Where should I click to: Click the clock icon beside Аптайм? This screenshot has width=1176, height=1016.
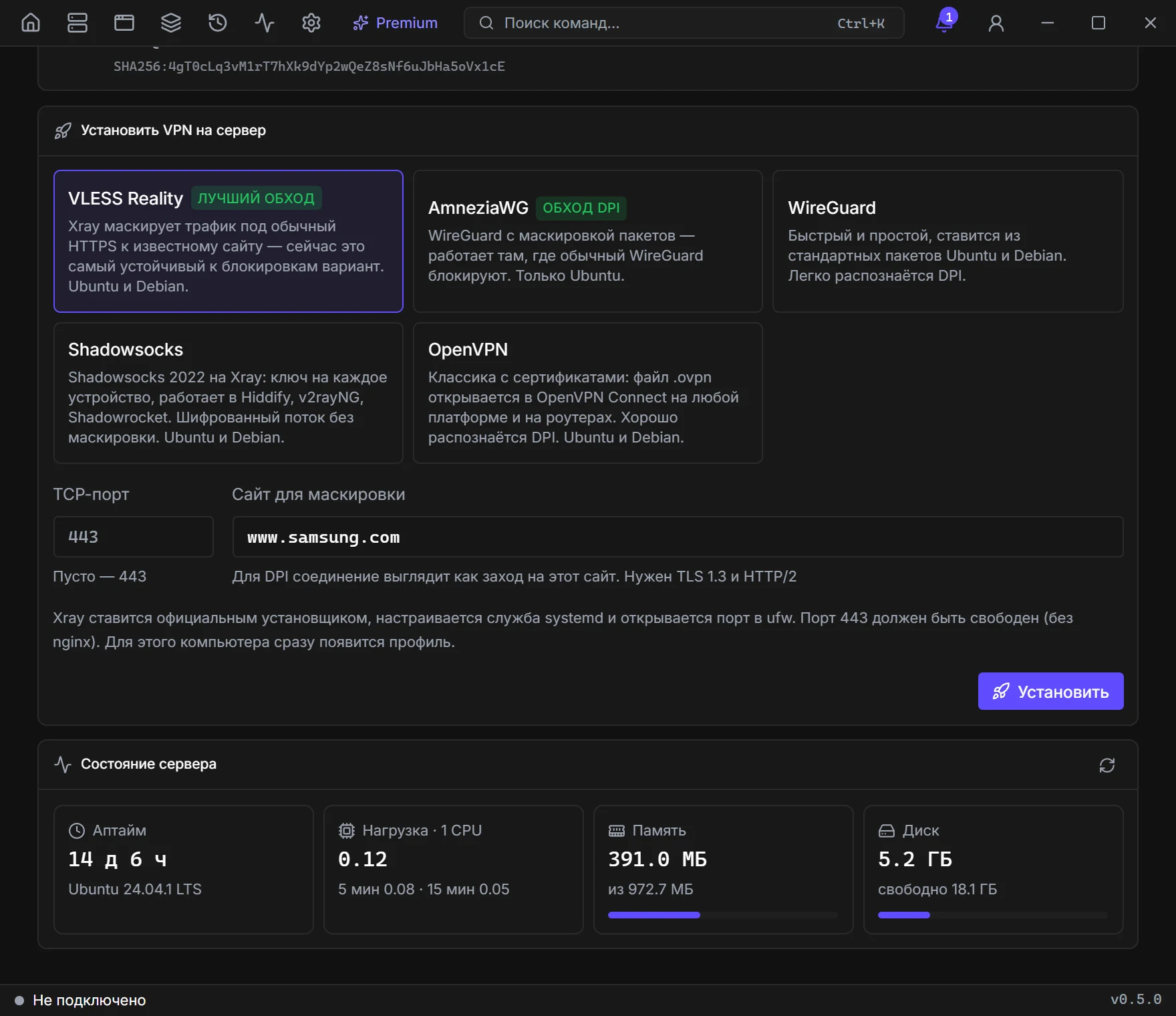click(x=77, y=831)
